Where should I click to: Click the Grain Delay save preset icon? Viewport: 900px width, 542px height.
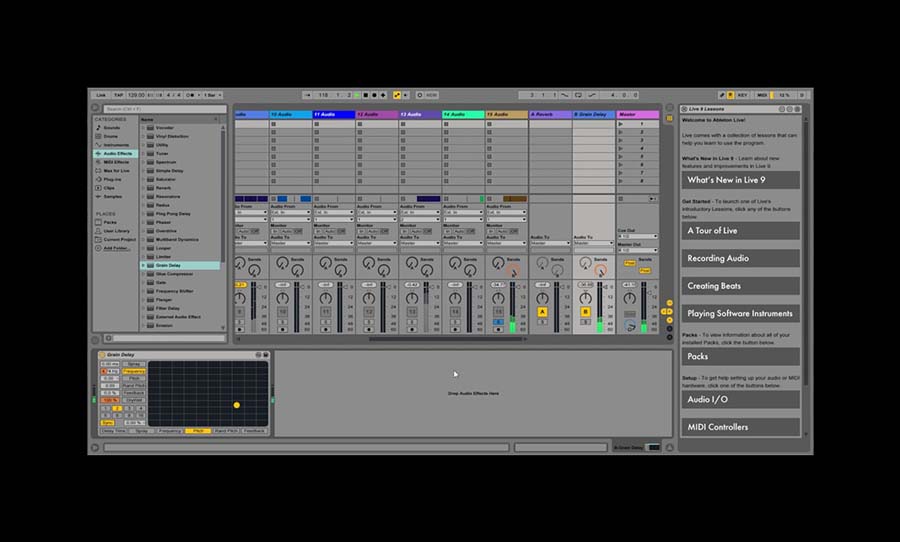tap(266, 355)
